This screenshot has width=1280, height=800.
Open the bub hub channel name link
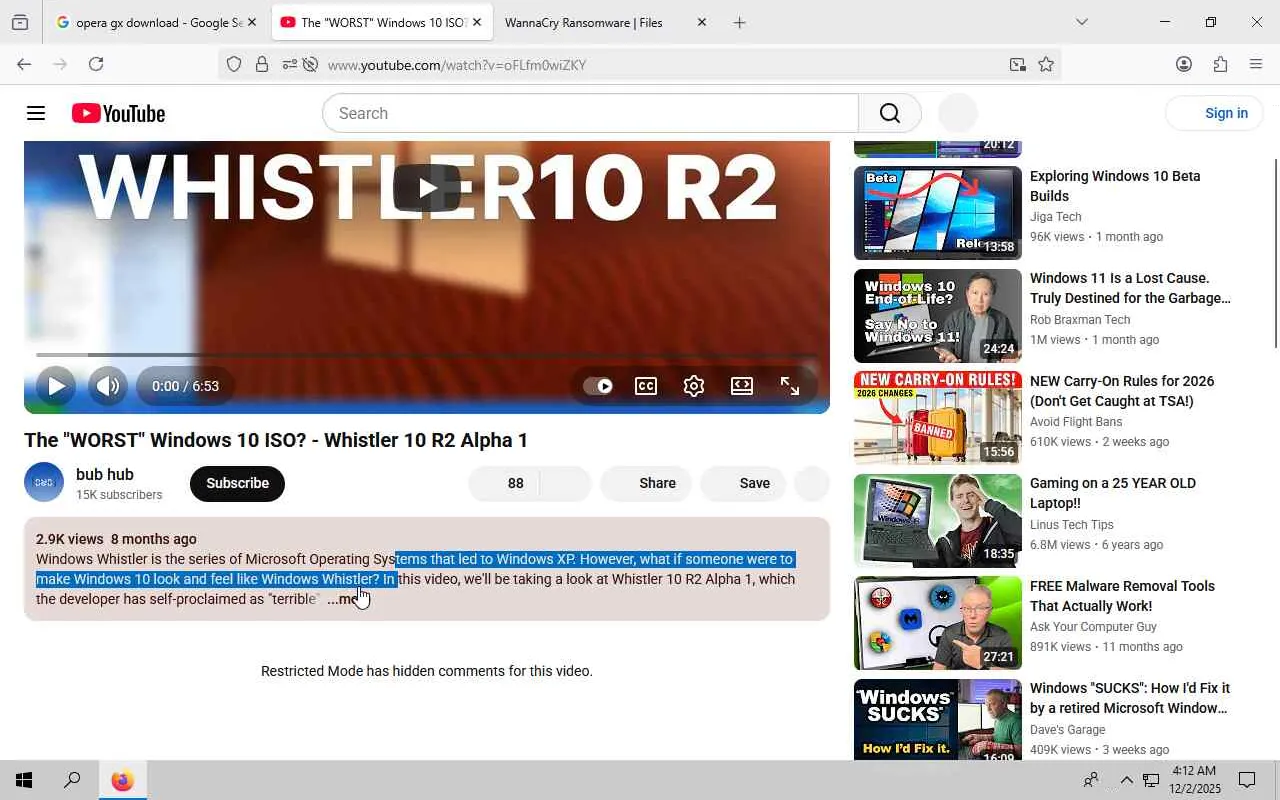pos(105,474)
